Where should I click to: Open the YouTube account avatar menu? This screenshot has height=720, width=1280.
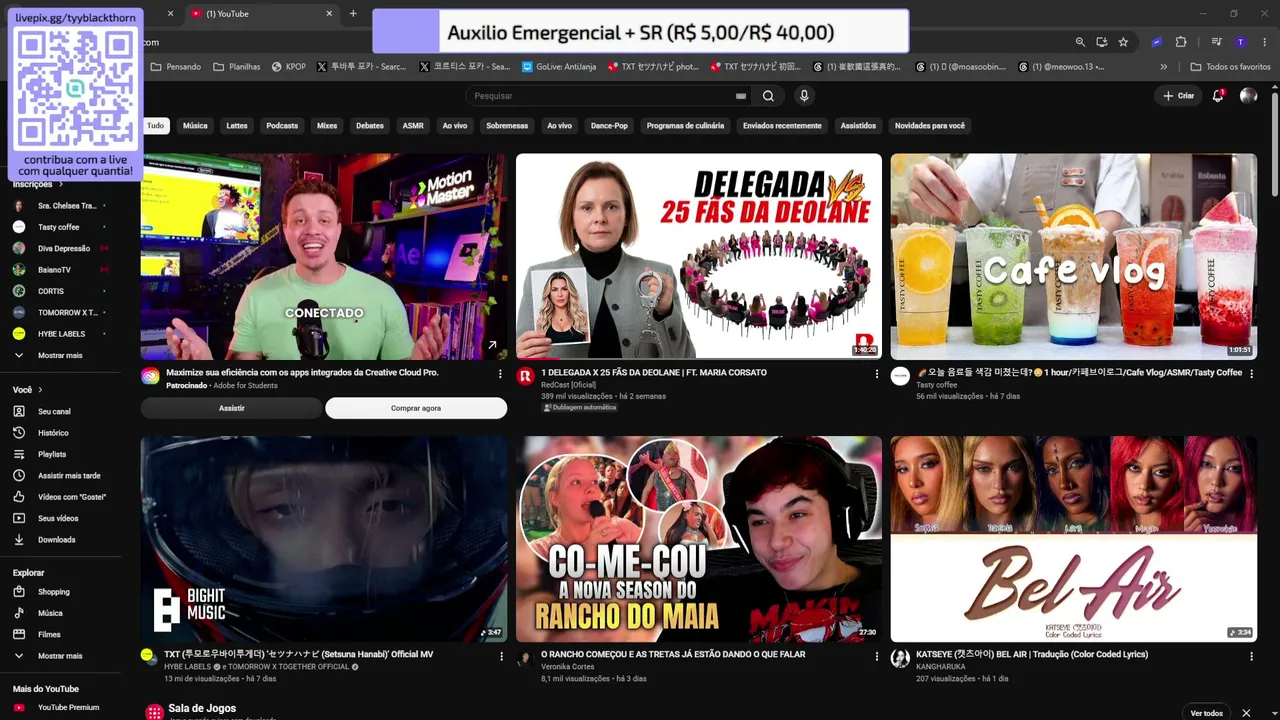1248,96
